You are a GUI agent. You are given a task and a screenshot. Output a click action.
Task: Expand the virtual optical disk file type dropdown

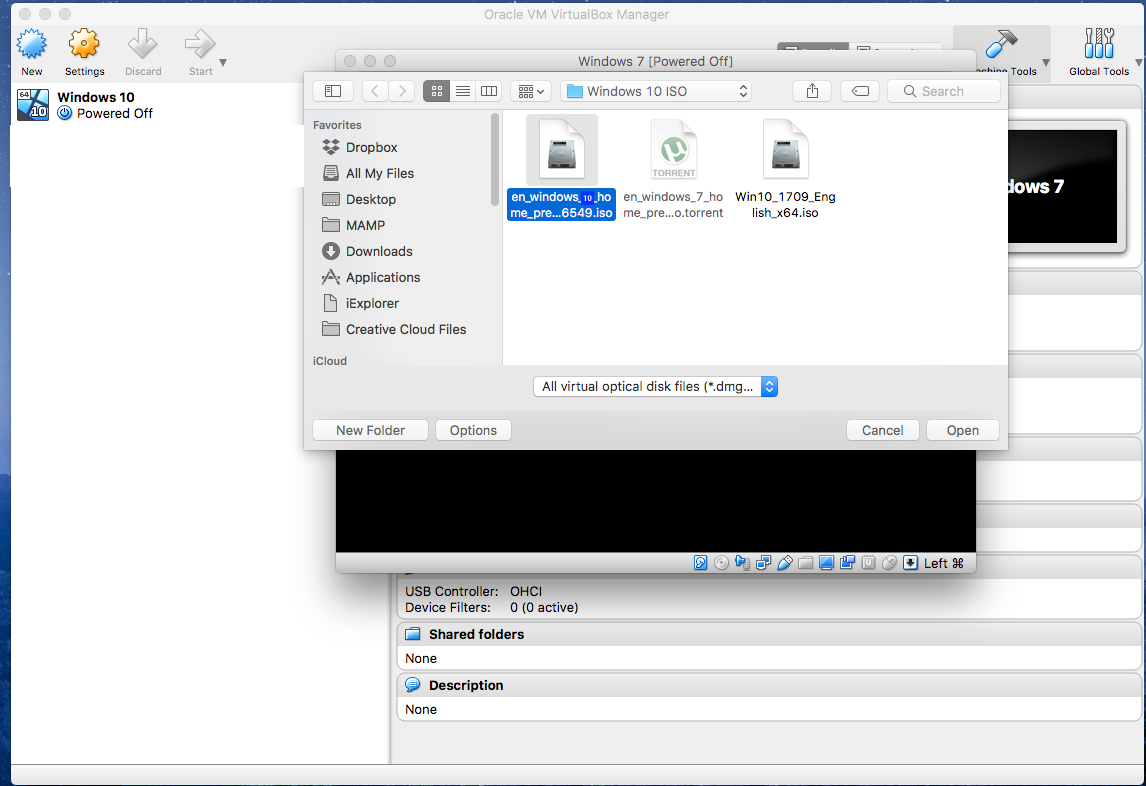[x=656, y=387]
